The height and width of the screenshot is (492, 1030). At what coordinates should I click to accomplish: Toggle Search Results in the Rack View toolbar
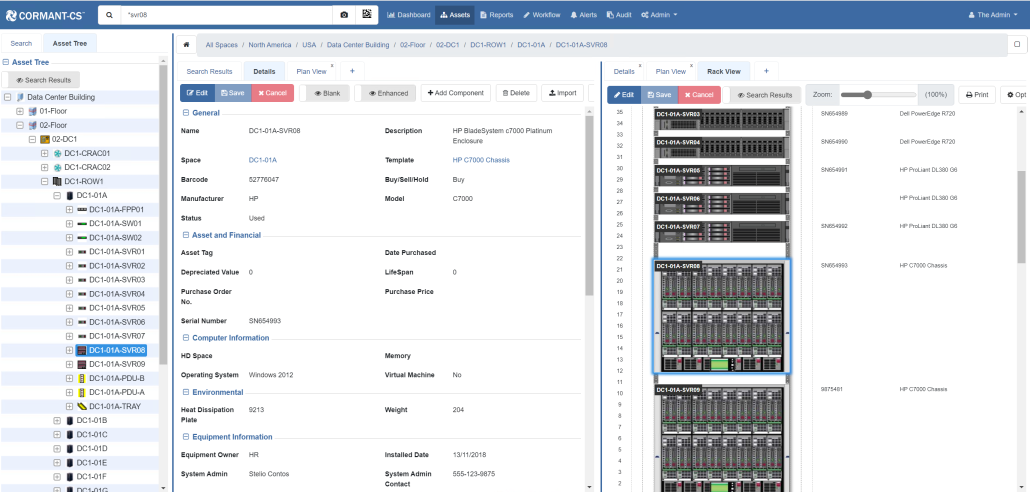point(763,94)
